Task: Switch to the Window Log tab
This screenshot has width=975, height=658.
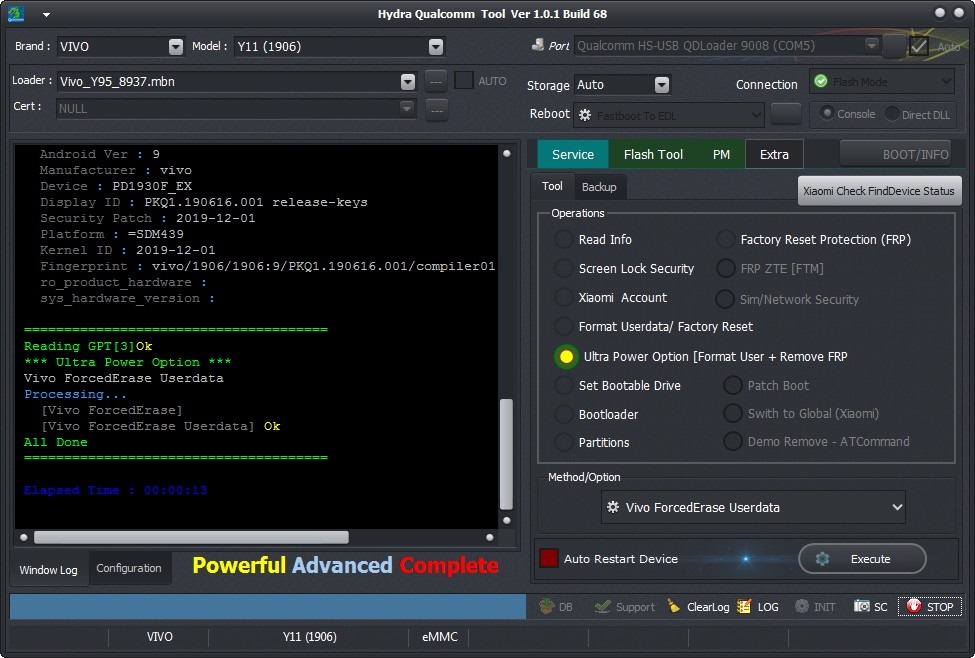Action: 49,569
